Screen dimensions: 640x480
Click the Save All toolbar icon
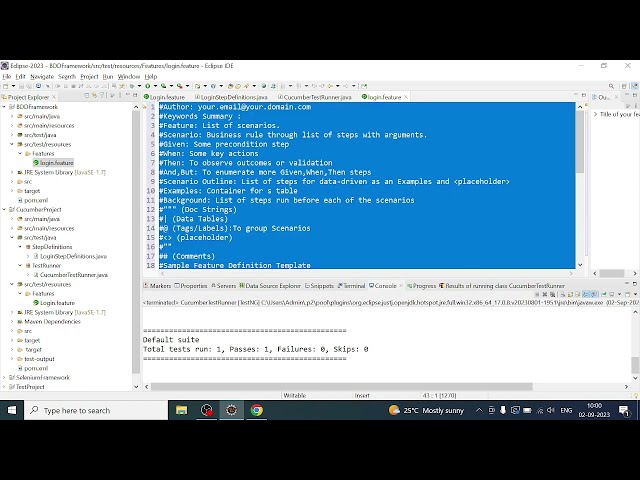click(x=29, y=86)
